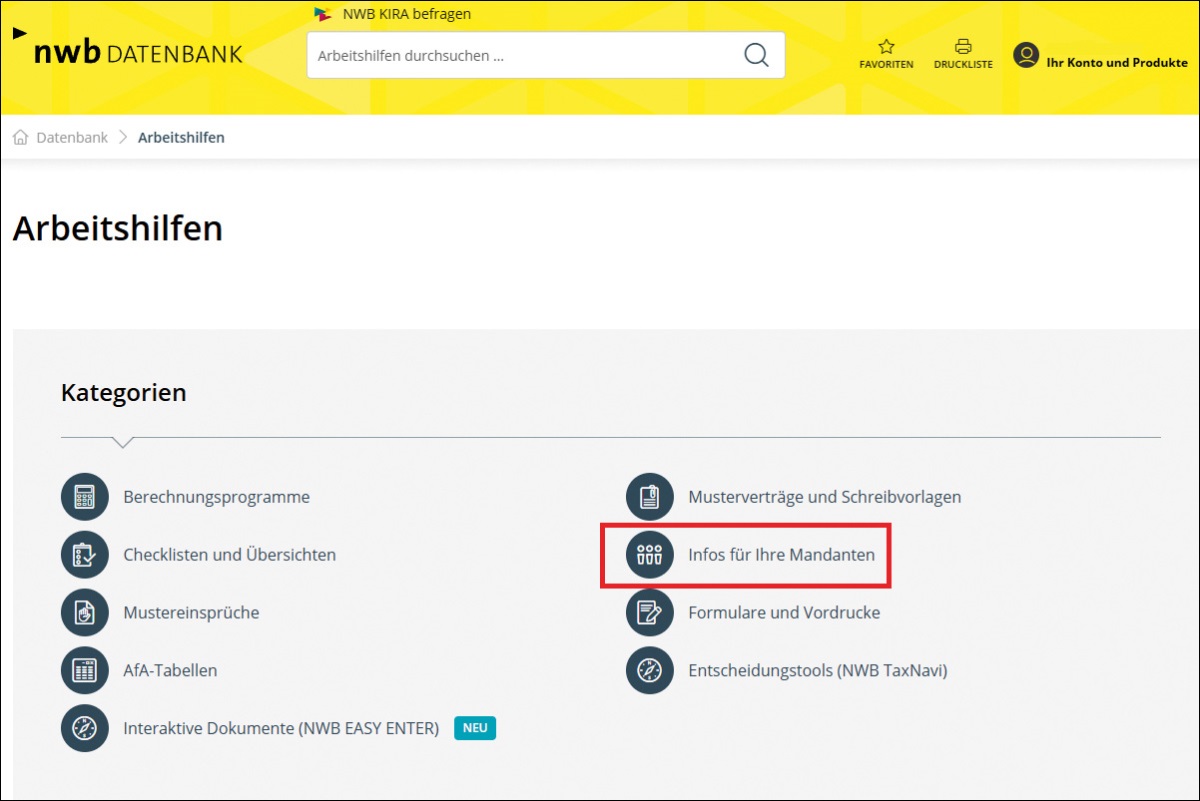Click the NWB Datenbank logo
The width and height of the screenshot is (1200, 801).
137,53
